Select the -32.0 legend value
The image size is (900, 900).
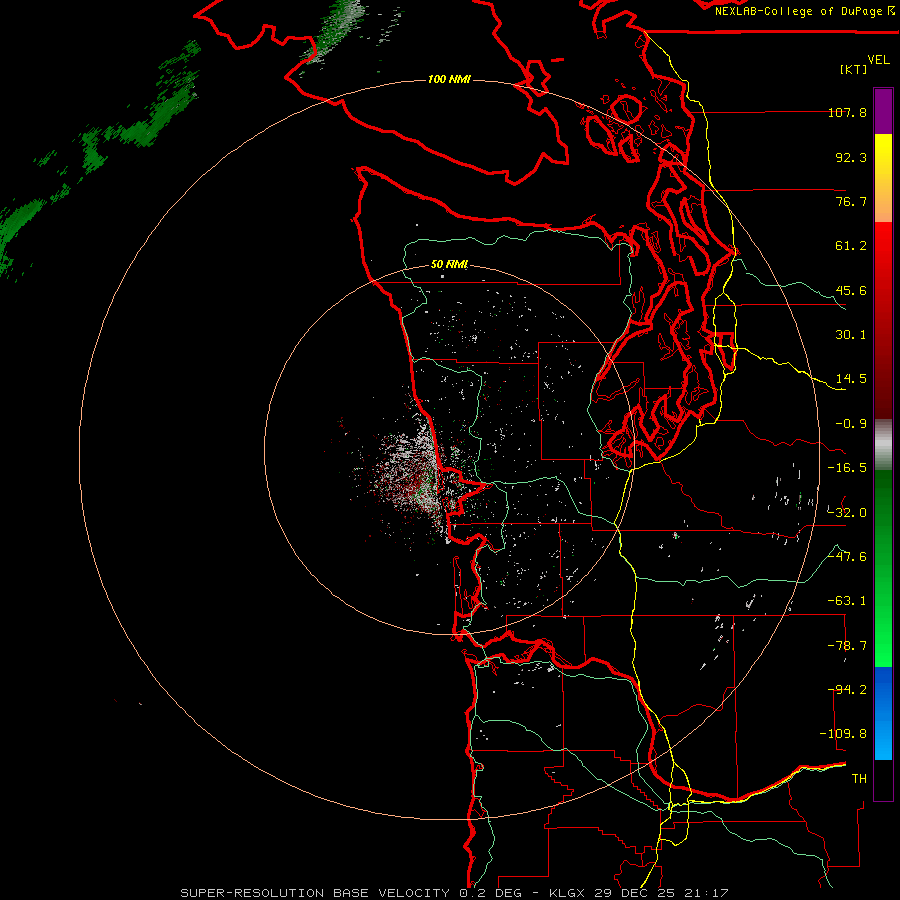847,513
